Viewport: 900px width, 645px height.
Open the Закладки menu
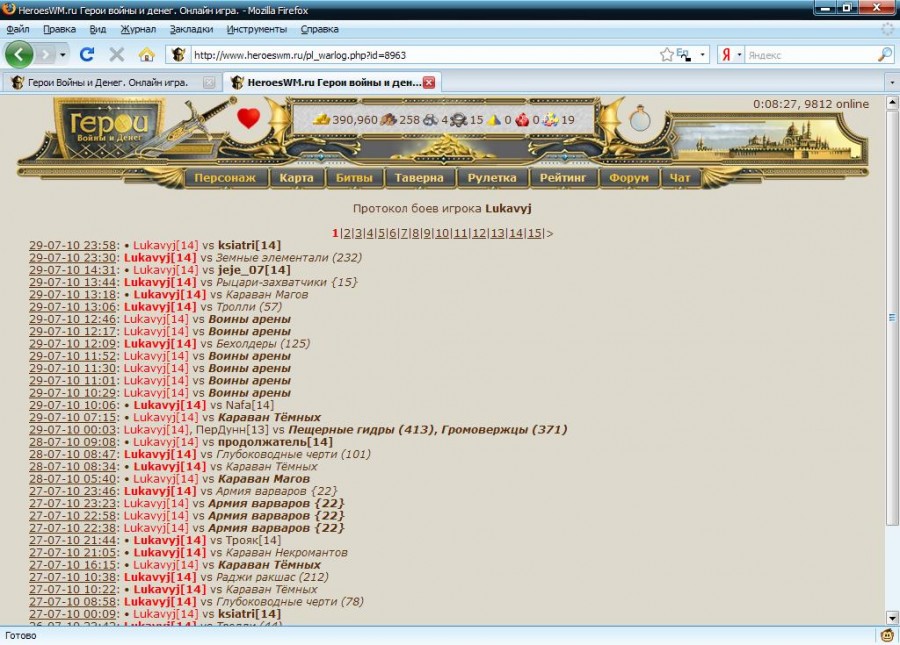(191, 29)
